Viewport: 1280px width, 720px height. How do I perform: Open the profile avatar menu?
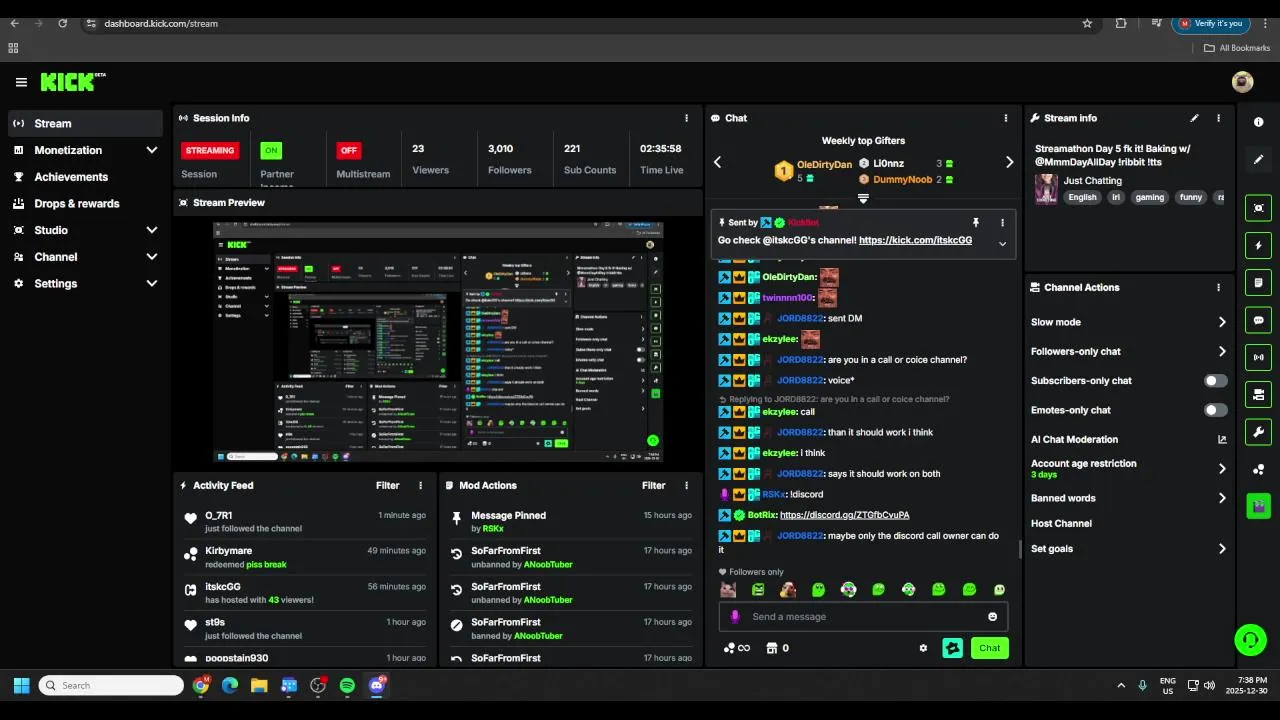coord(1242,82)
